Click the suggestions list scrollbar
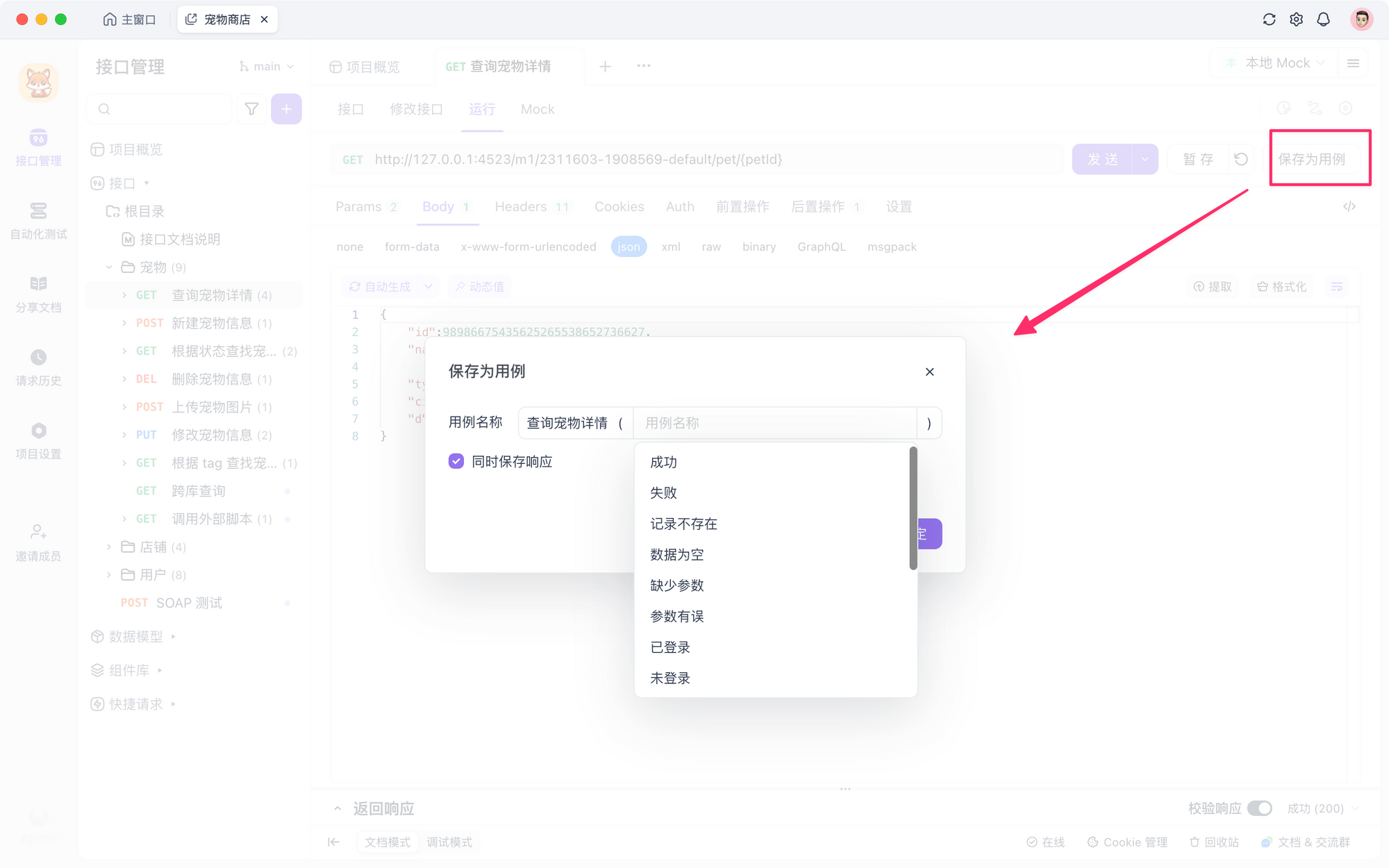This screenshot has height=868, width=1389. [913, 508]
